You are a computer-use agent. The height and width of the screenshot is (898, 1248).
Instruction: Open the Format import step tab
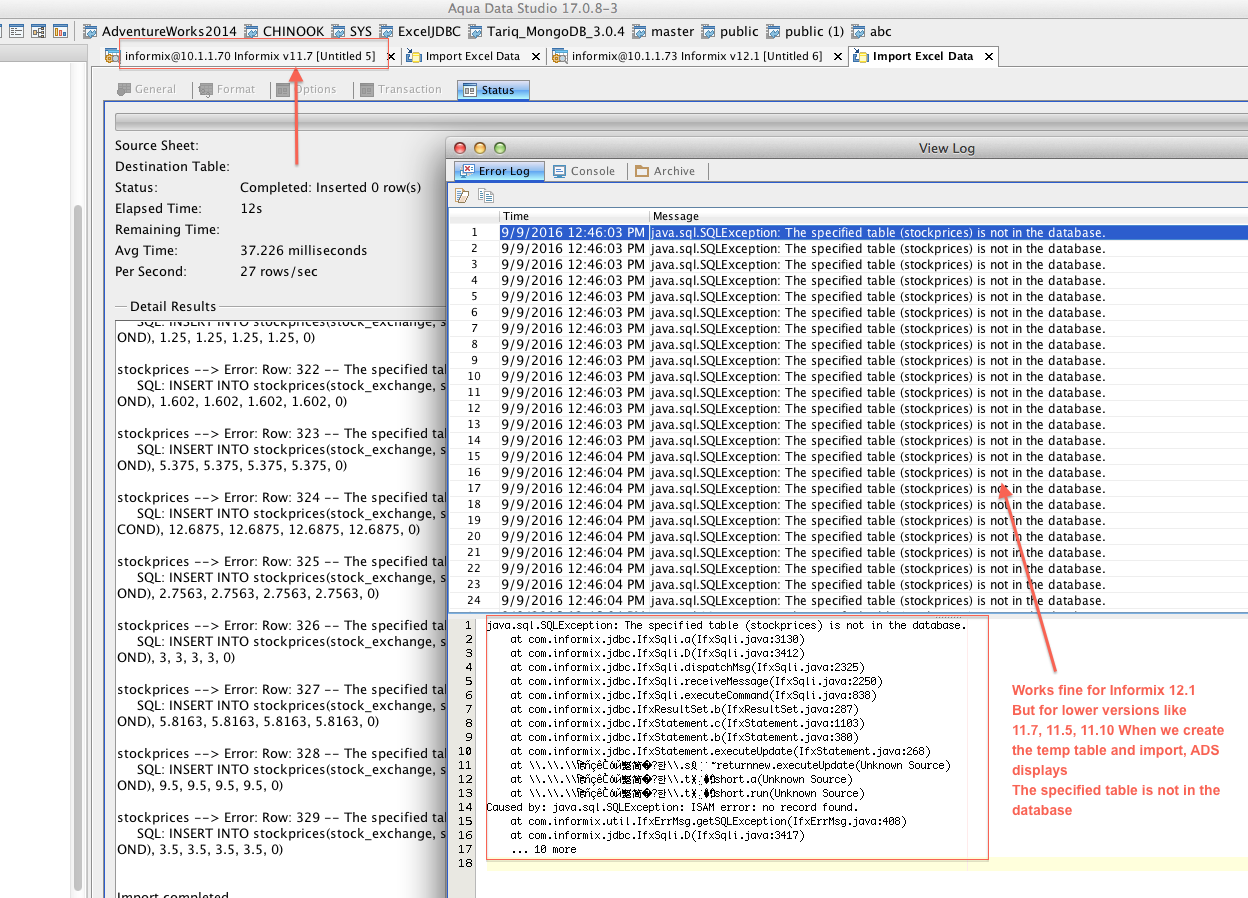(227, 89)
